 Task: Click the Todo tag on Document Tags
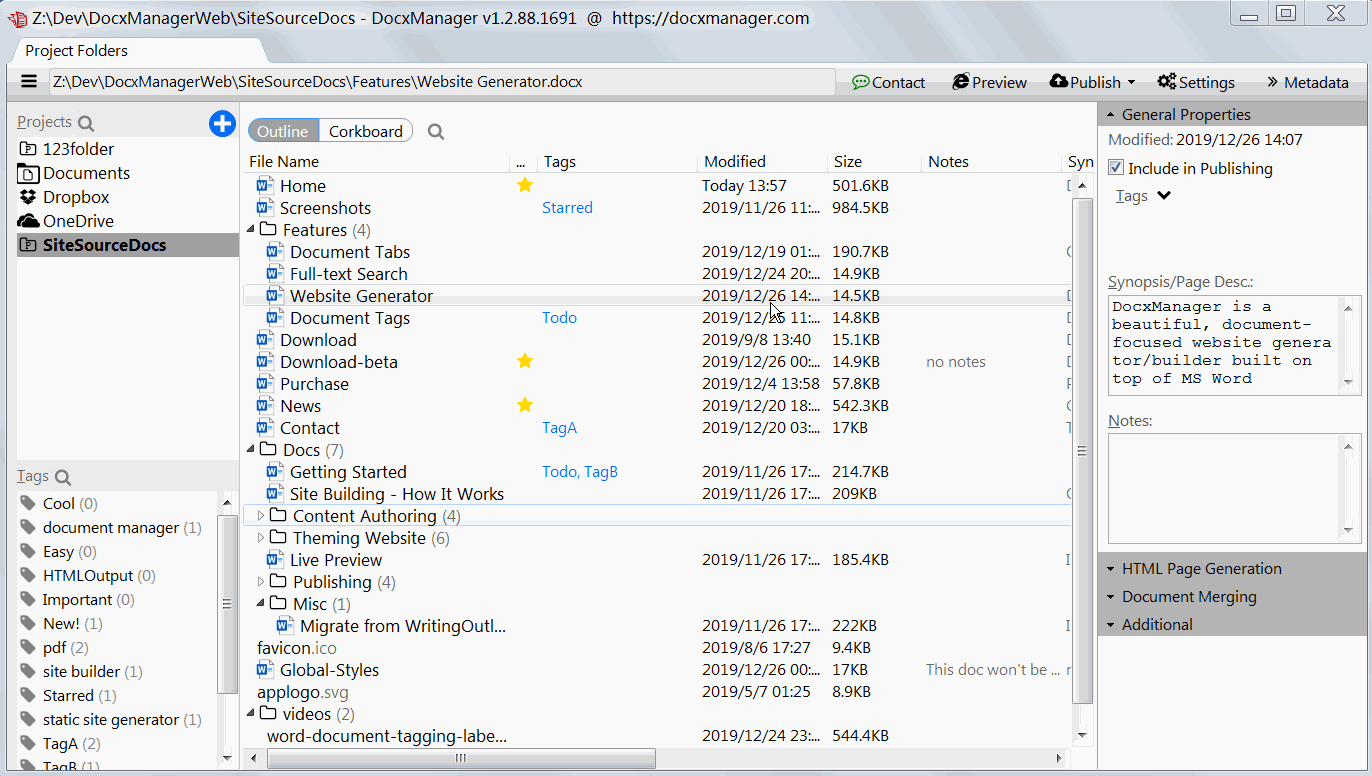(x=559, y=318)
